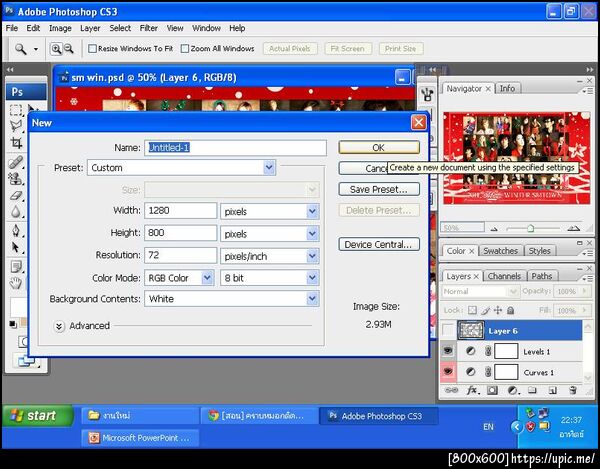Click the lock position icon
The image size is (600, 469).
[x=498, y=310]
